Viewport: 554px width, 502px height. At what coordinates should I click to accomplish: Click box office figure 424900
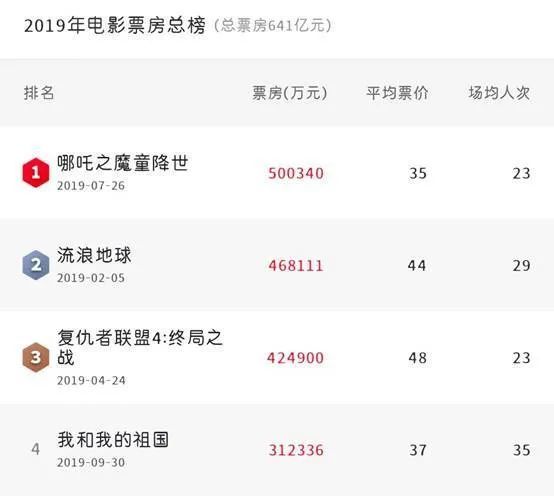295,358
